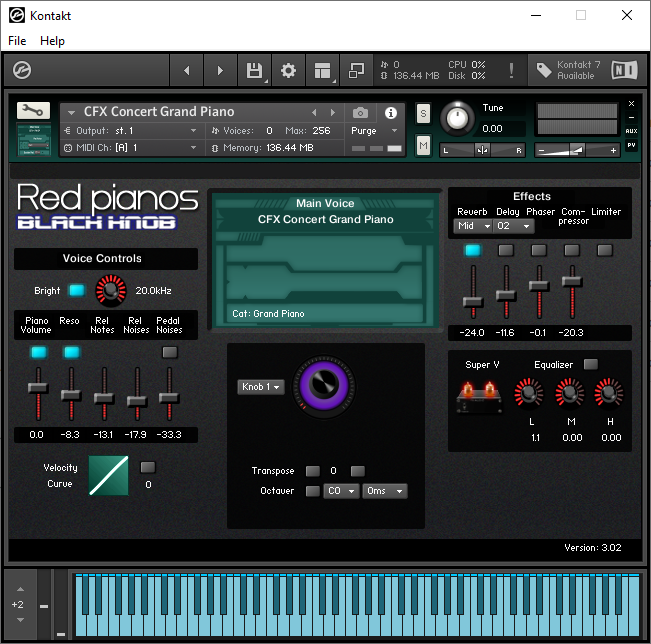The image size is (651, 644).
Task: Open the Octaver 0ms delay dropdown
Action: pyautogui.click(x=385, y=491)
